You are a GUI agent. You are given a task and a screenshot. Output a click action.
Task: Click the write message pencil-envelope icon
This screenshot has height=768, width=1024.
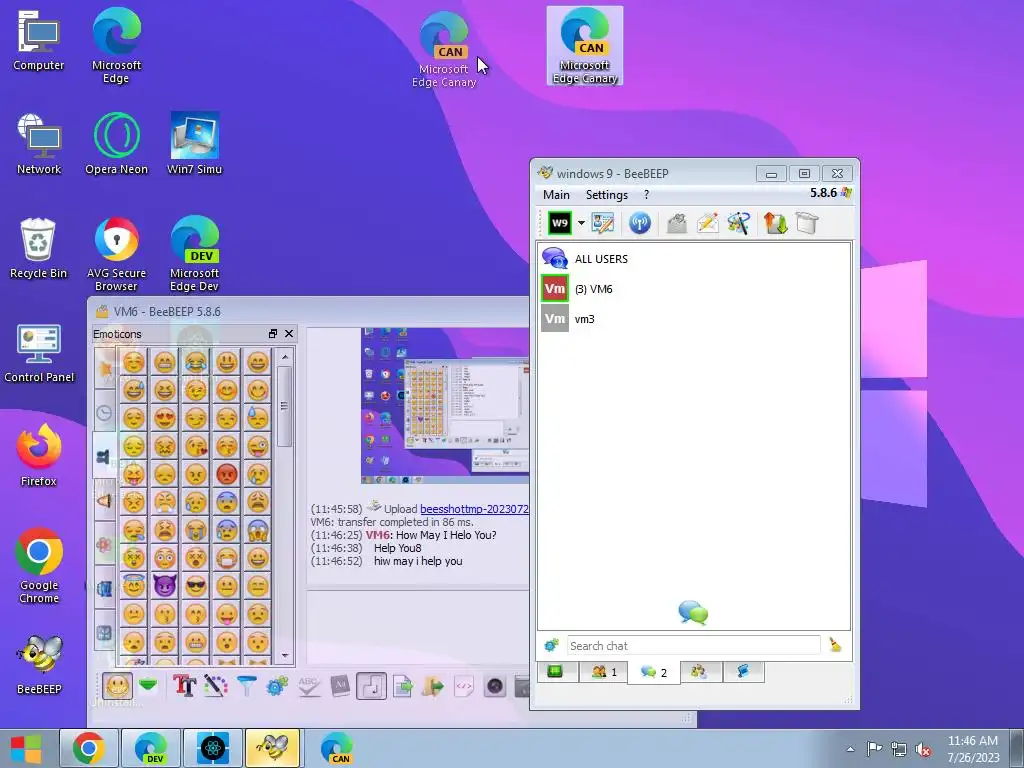[707, 223]
